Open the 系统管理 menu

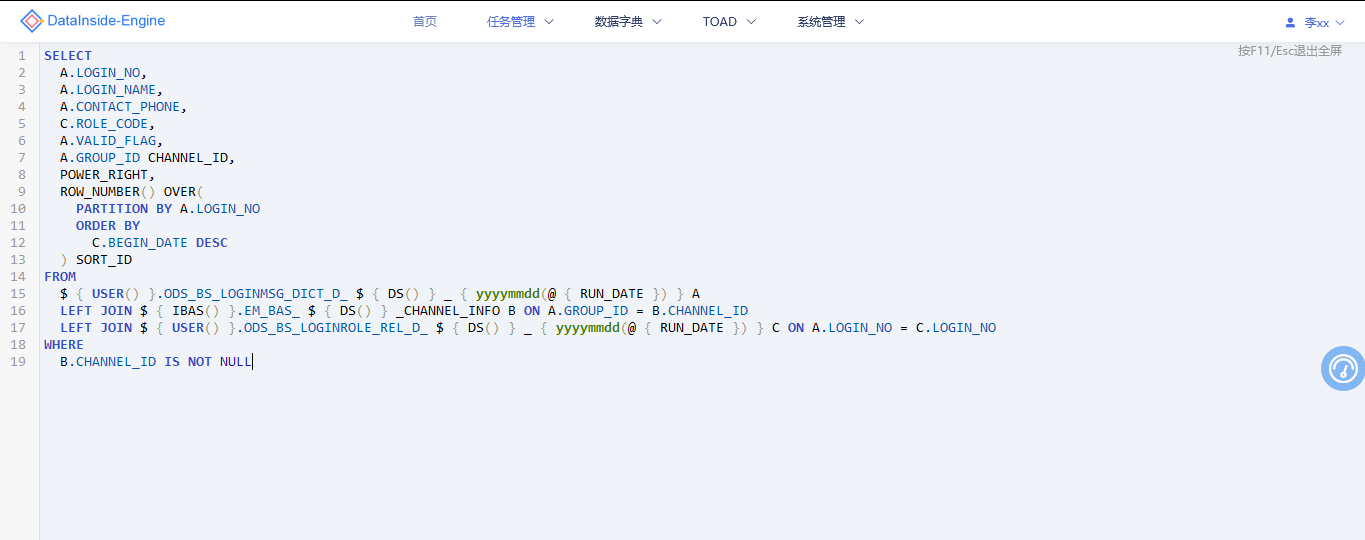coord(821,22)
